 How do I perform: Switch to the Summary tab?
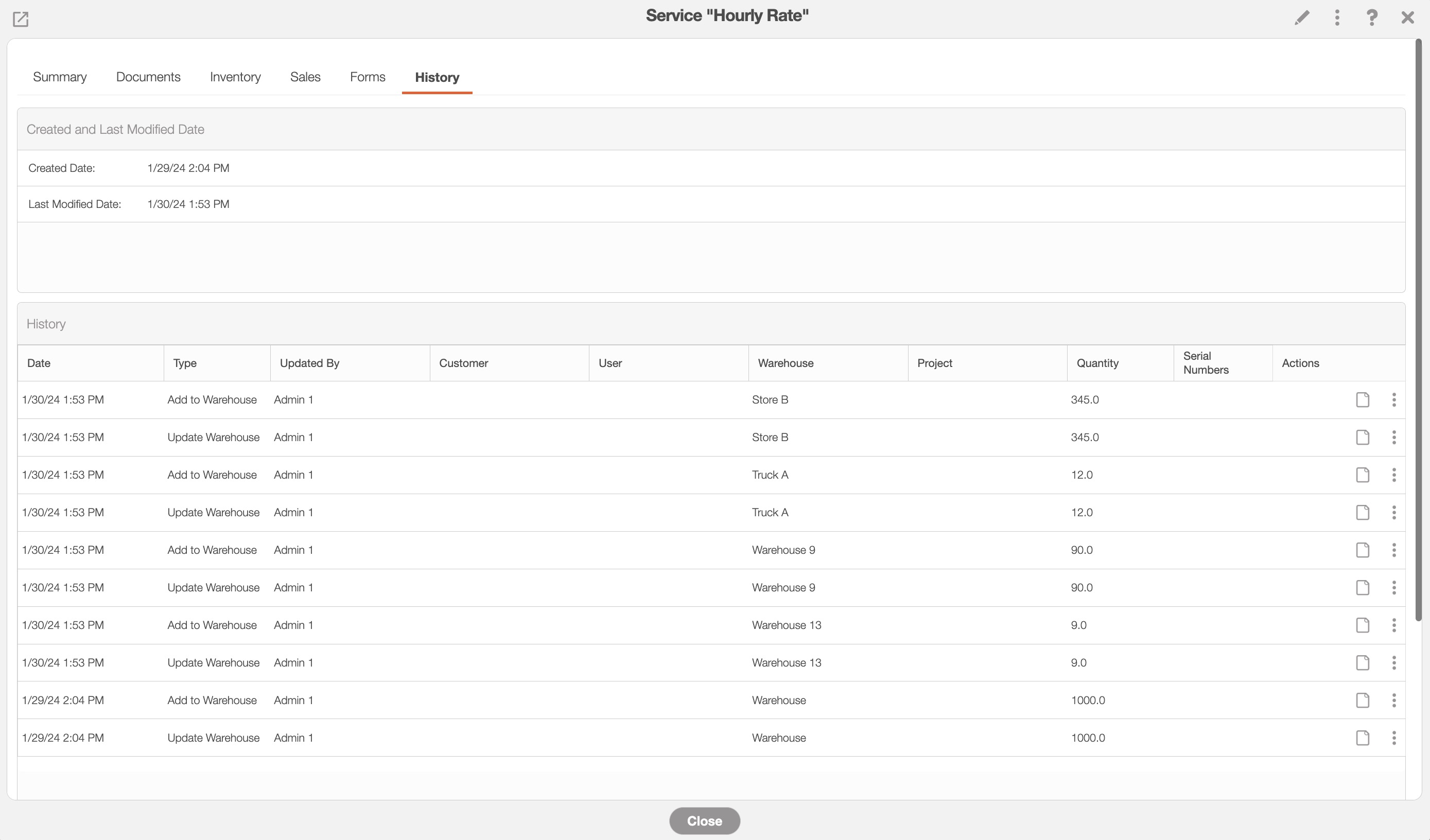click(x=60, y=77)
